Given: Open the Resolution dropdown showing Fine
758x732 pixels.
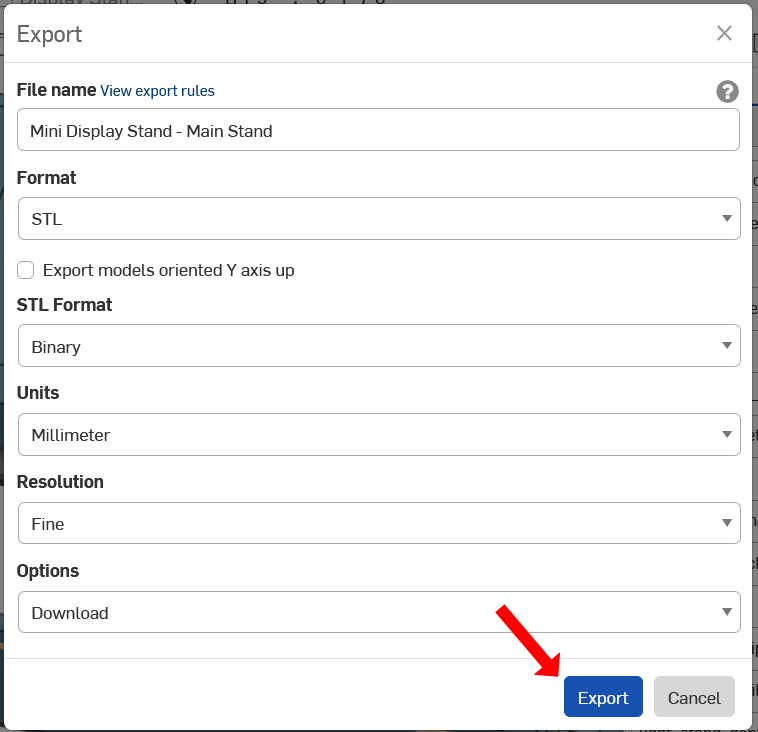Looking at the screenshot, I should [x=379, y=523].
